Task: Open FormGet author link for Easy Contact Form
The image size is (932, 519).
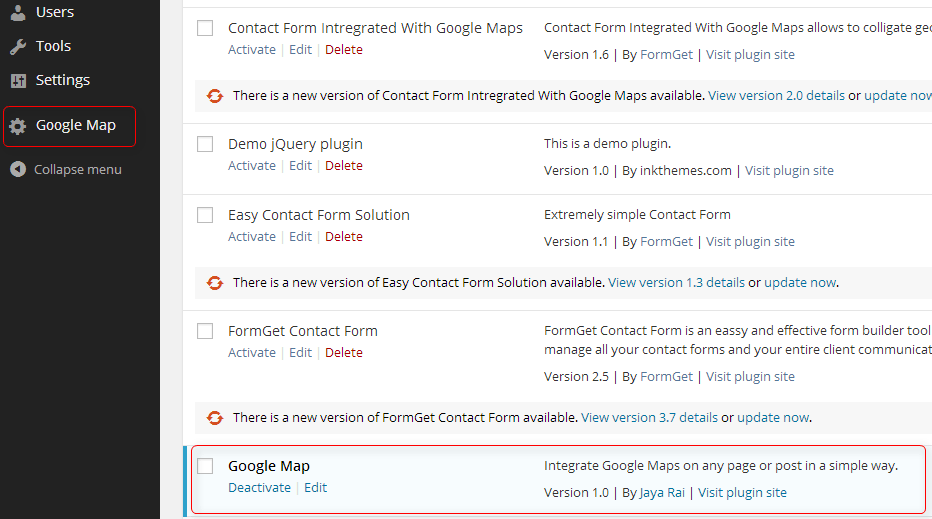Action: click(x=666, y=242)
